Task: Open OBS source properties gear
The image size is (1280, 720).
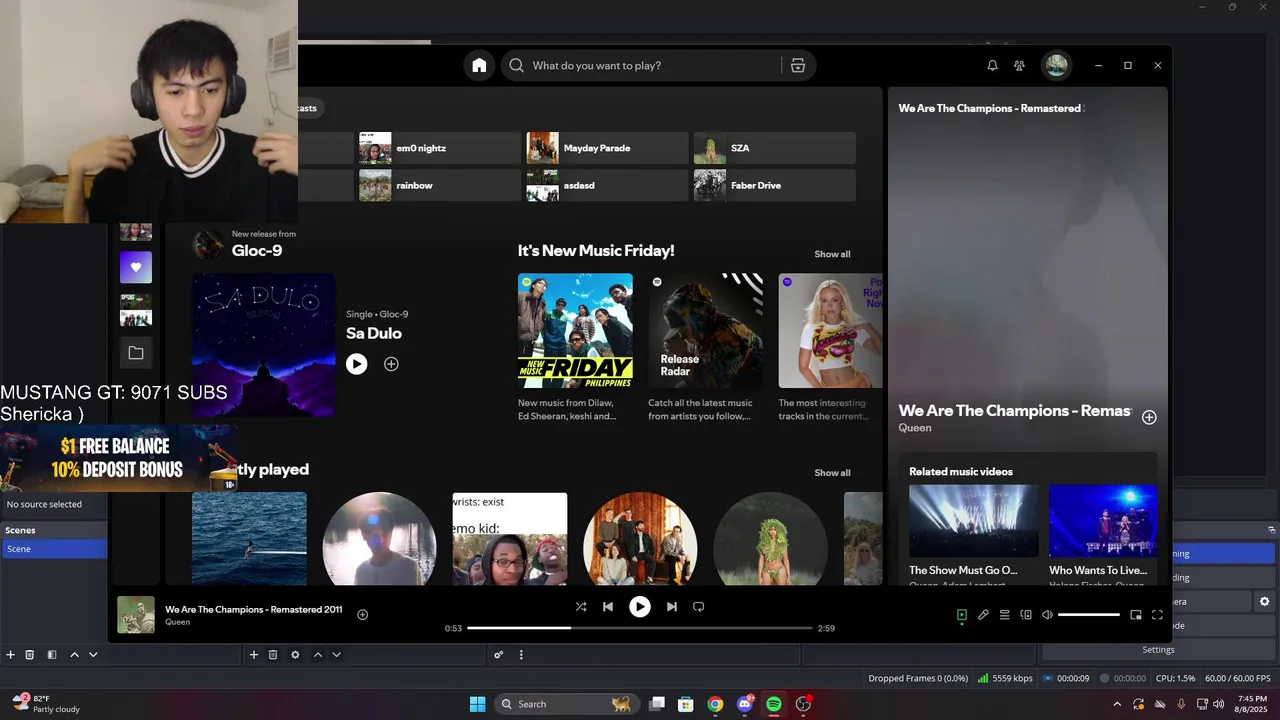Action: tap(295, 655)
